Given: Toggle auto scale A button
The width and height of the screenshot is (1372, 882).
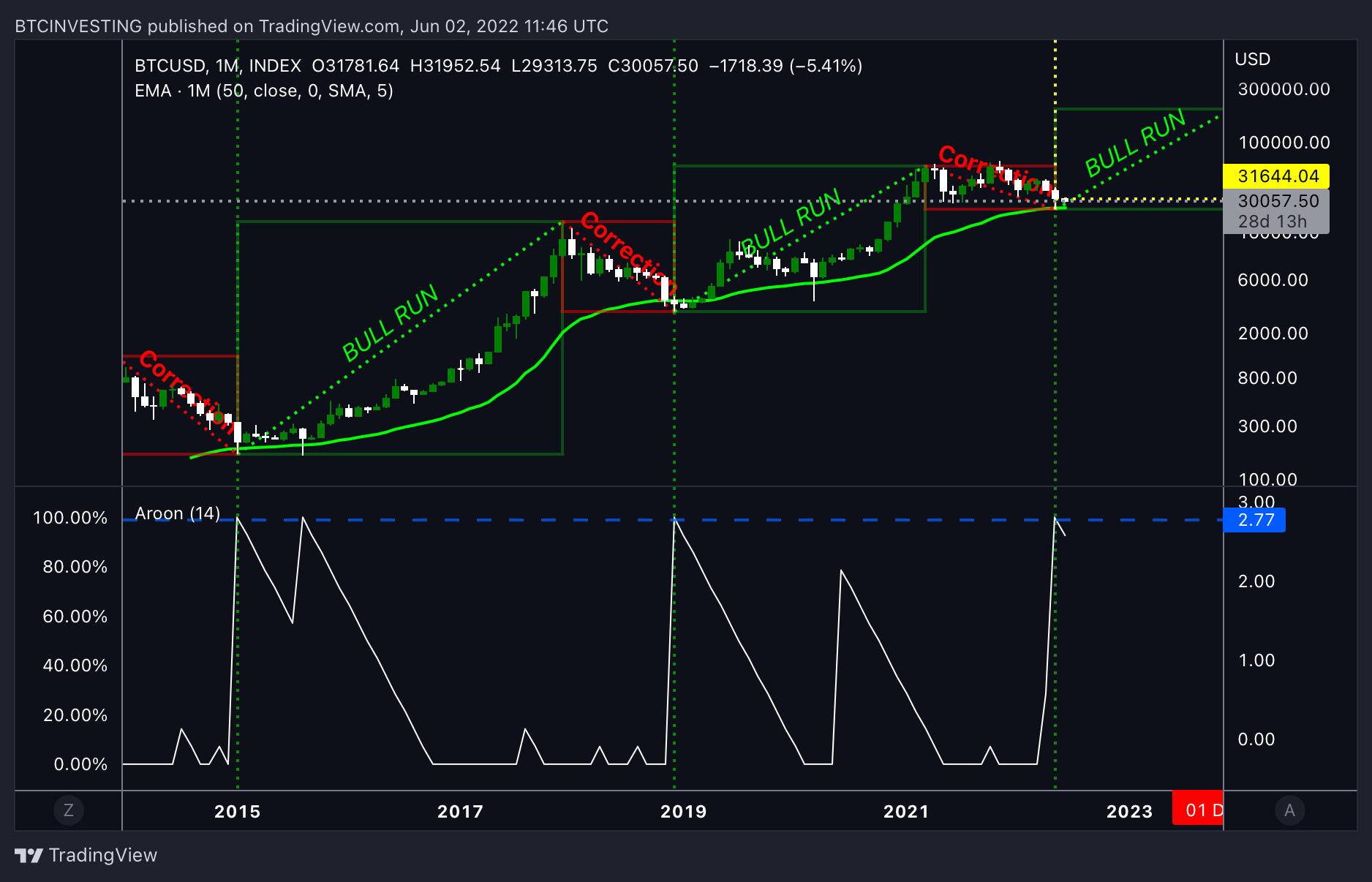Looking at the screenshot, I should 1289,810.
